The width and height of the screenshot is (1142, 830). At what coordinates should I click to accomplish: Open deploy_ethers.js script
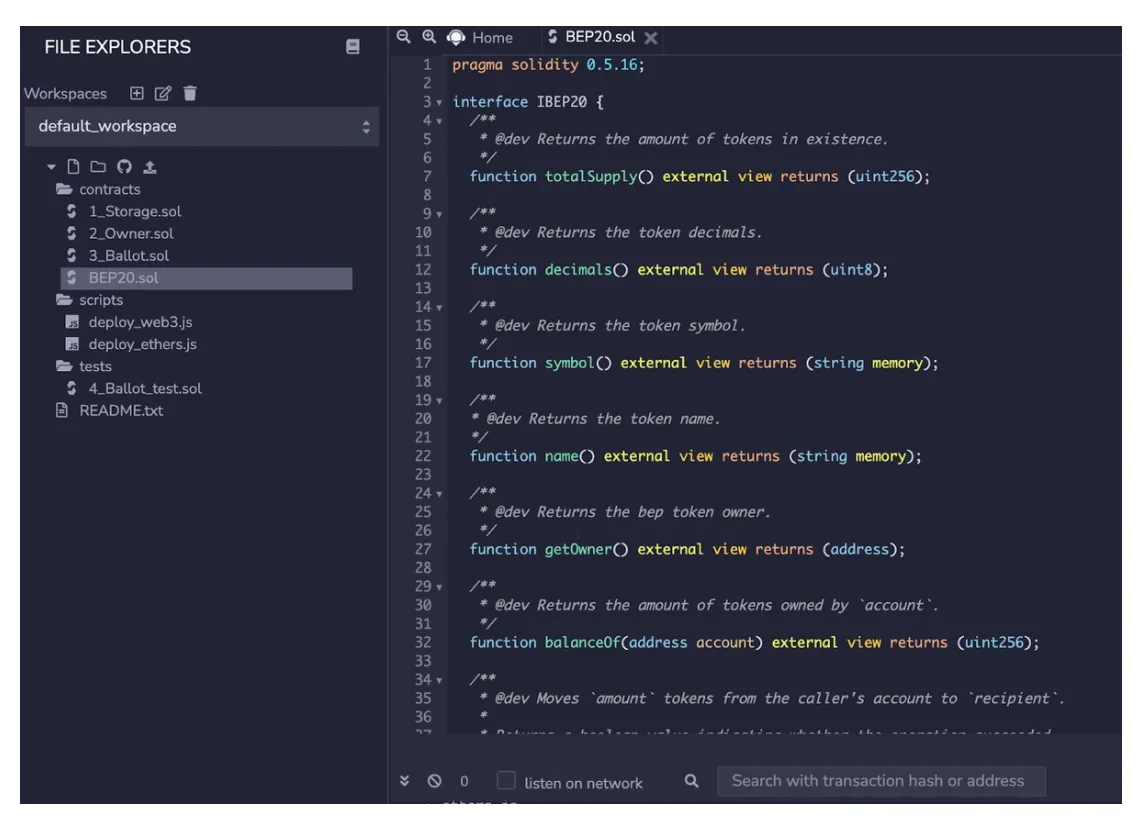pyautogui.click(x=143, y=344)
